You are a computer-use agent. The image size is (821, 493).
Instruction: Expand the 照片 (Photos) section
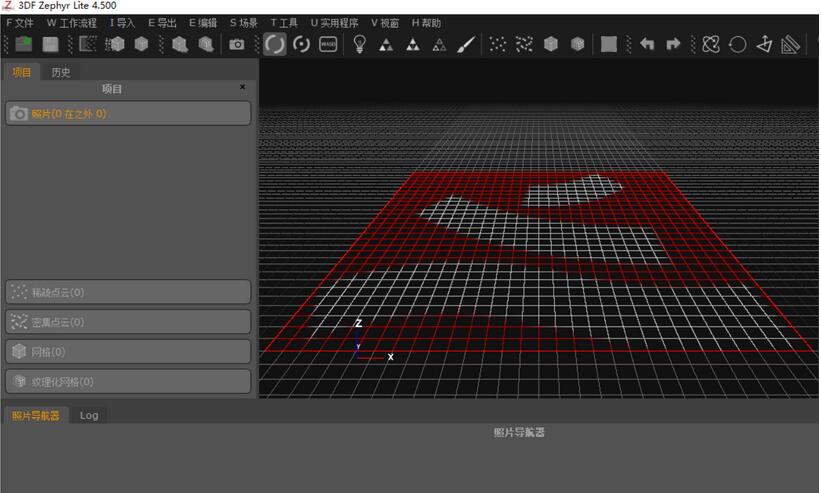(x=128, y=114)
